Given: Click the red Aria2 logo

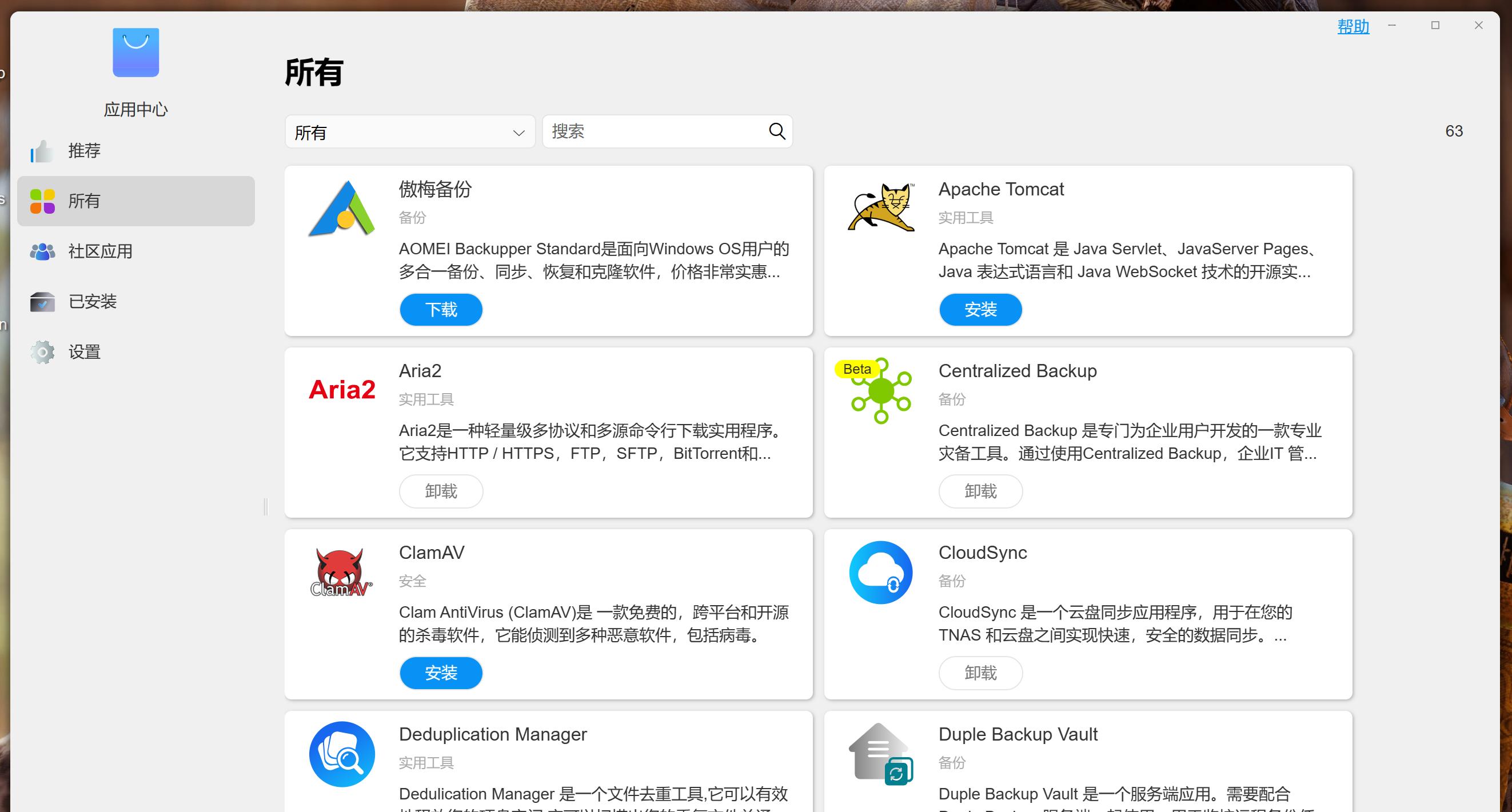Looking at the screenshot, I should pyautogui.click(x=342, y=390).
